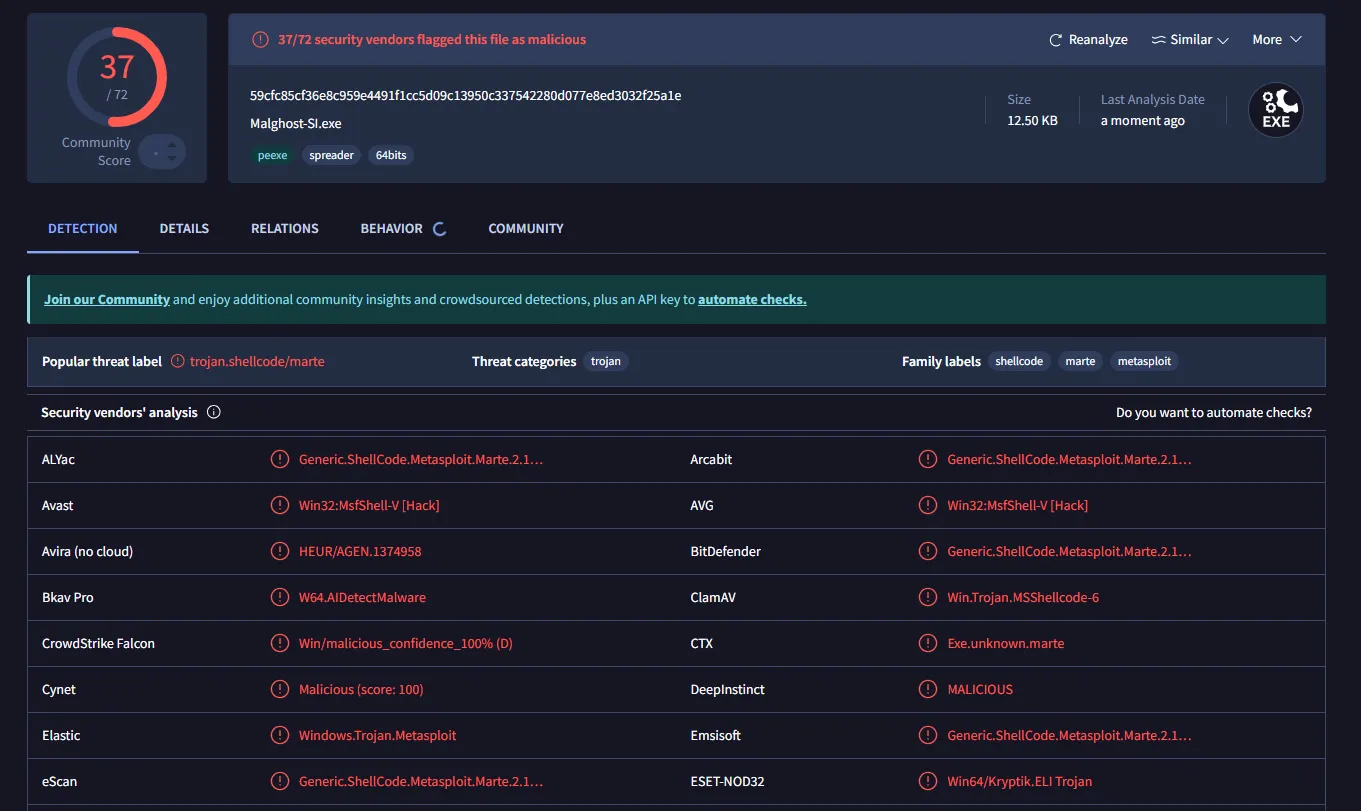The image size is (1361, 811).
Task: Click the Join our Community link
Action: pyautogui.click(x=106, y=298)
